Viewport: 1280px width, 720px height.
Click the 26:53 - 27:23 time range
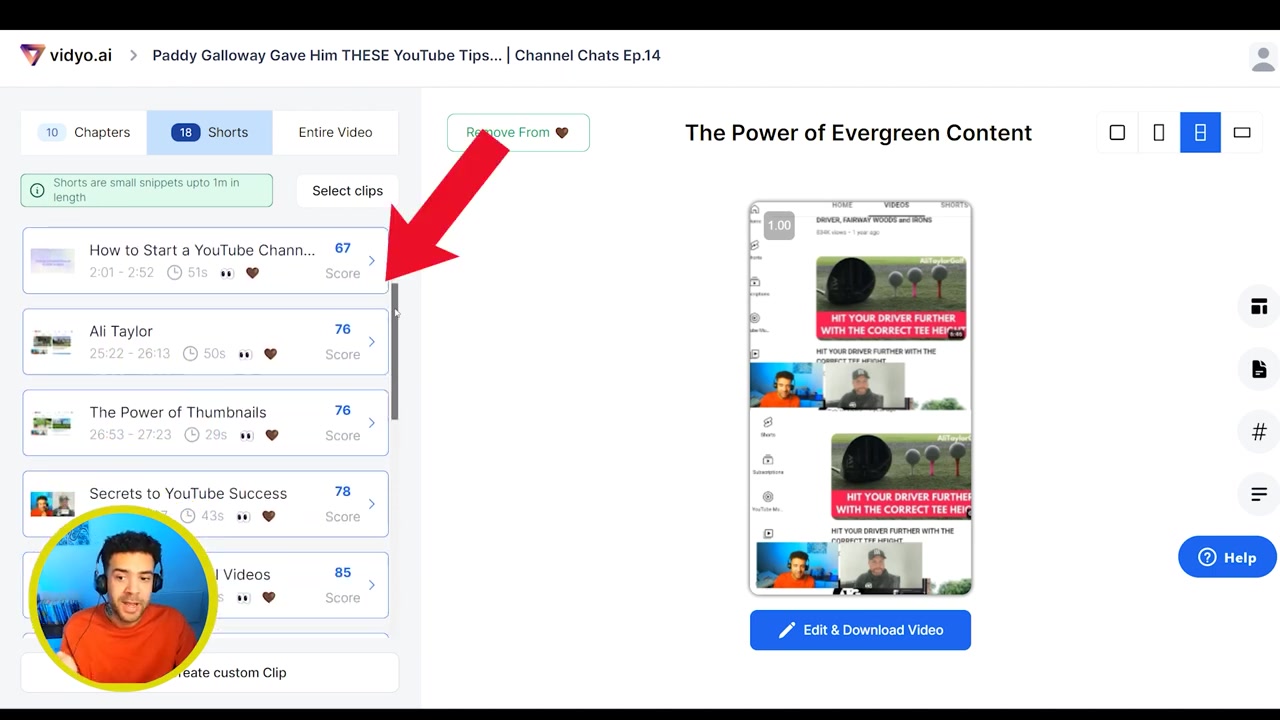[130, 435]
